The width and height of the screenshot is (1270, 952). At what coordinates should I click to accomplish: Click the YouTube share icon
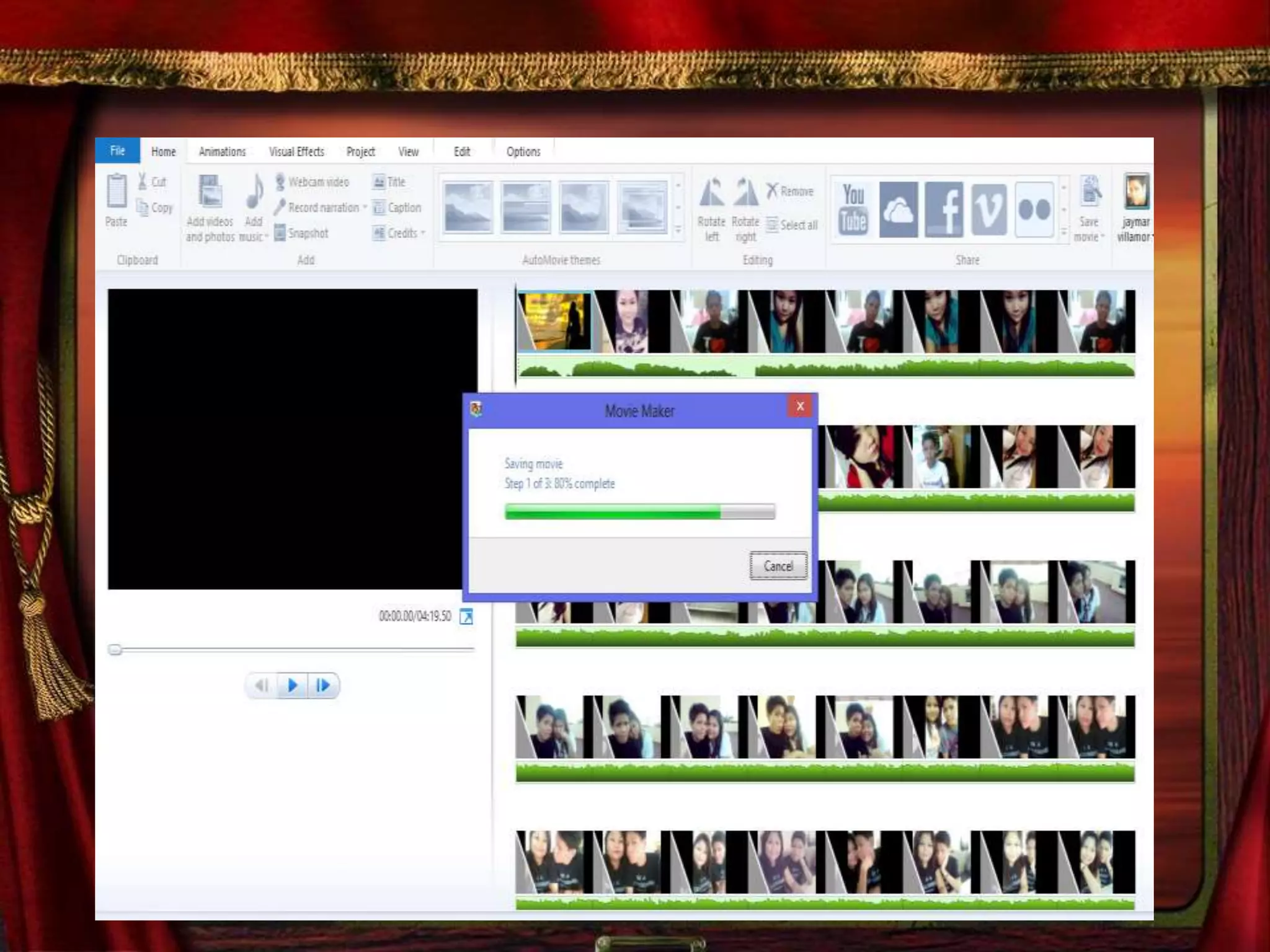pos(853,209)
